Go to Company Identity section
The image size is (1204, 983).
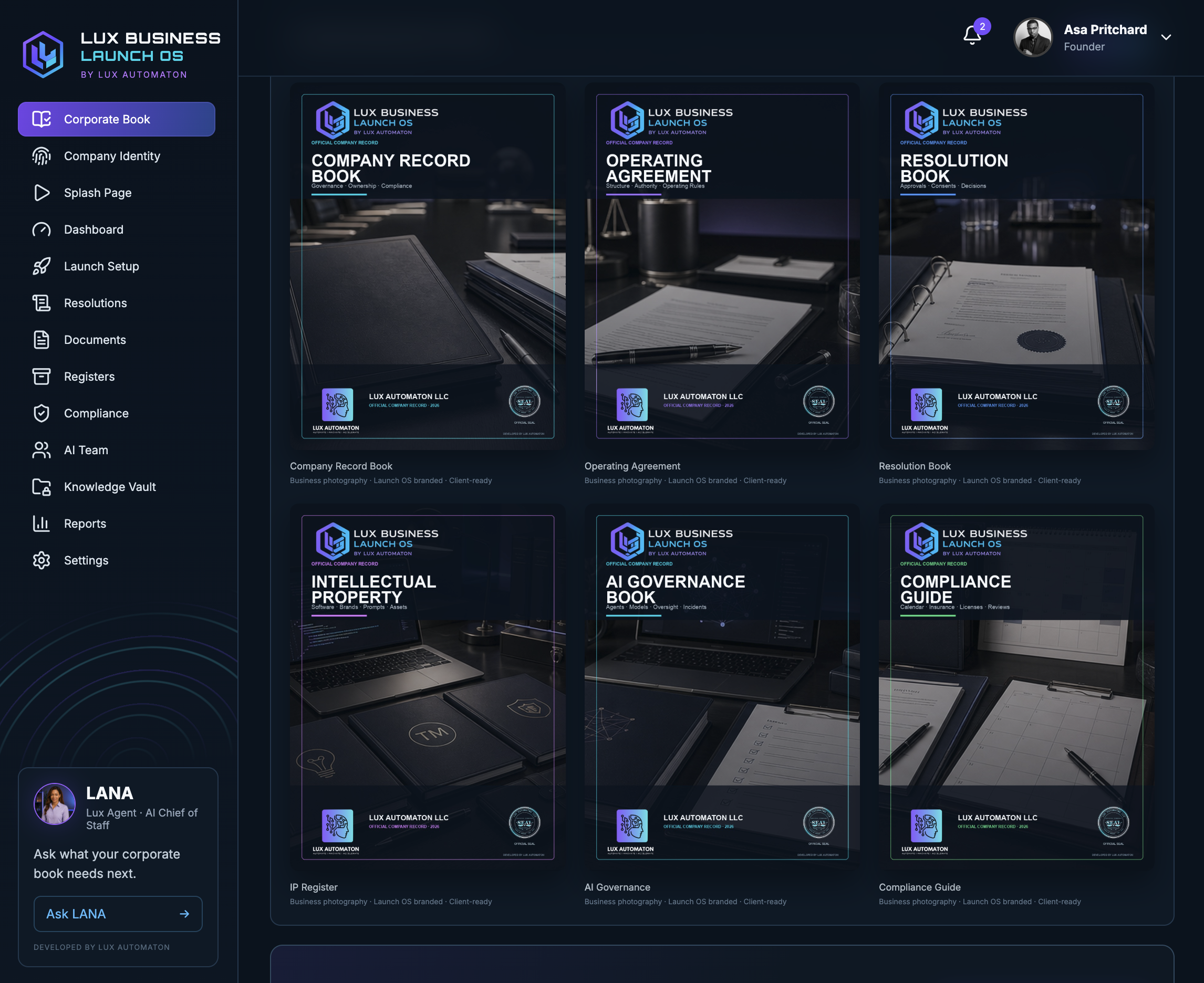117,156
